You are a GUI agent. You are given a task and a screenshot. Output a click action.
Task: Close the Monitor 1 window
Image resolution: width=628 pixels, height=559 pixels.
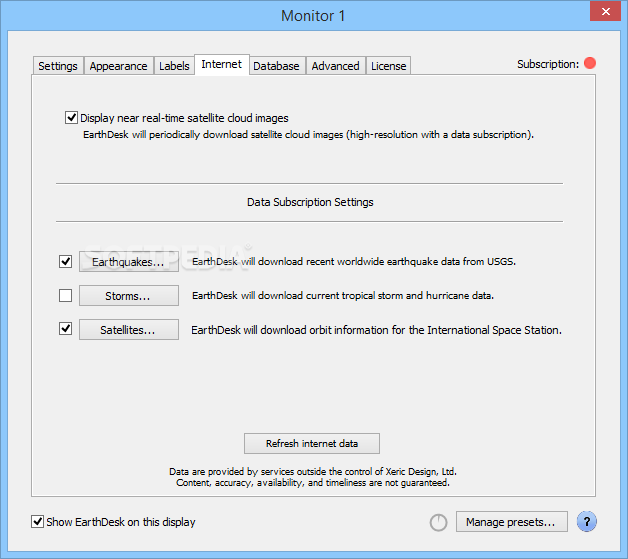606,11
